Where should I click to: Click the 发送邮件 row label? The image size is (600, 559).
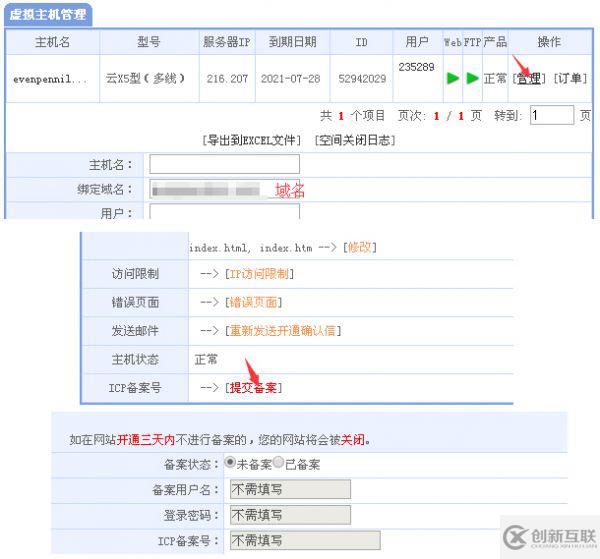[135, 331]
